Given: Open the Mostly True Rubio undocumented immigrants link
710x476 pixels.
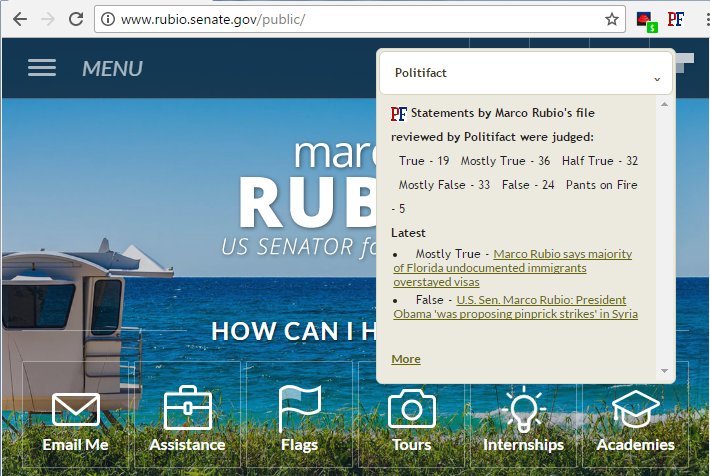Looking at the screenshot, I should (513, 268).
